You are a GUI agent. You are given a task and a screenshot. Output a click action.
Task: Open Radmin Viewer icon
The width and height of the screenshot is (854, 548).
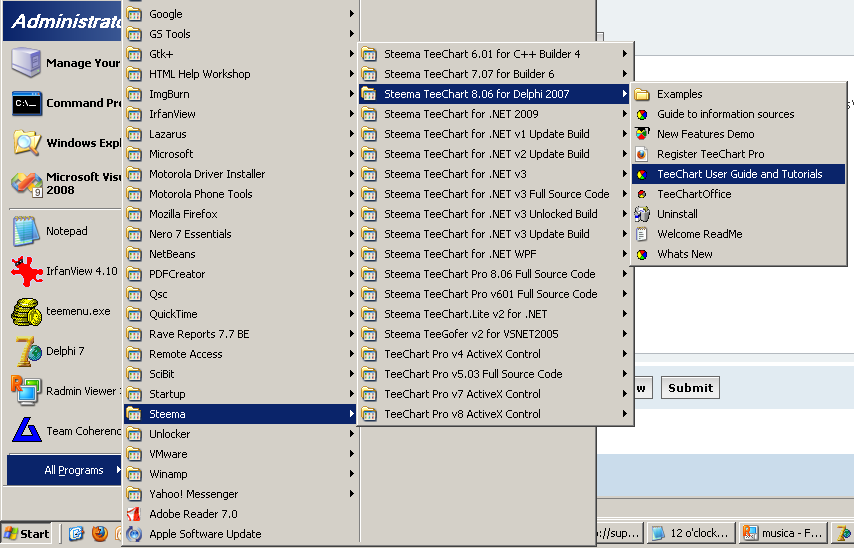tap(25, 391)
